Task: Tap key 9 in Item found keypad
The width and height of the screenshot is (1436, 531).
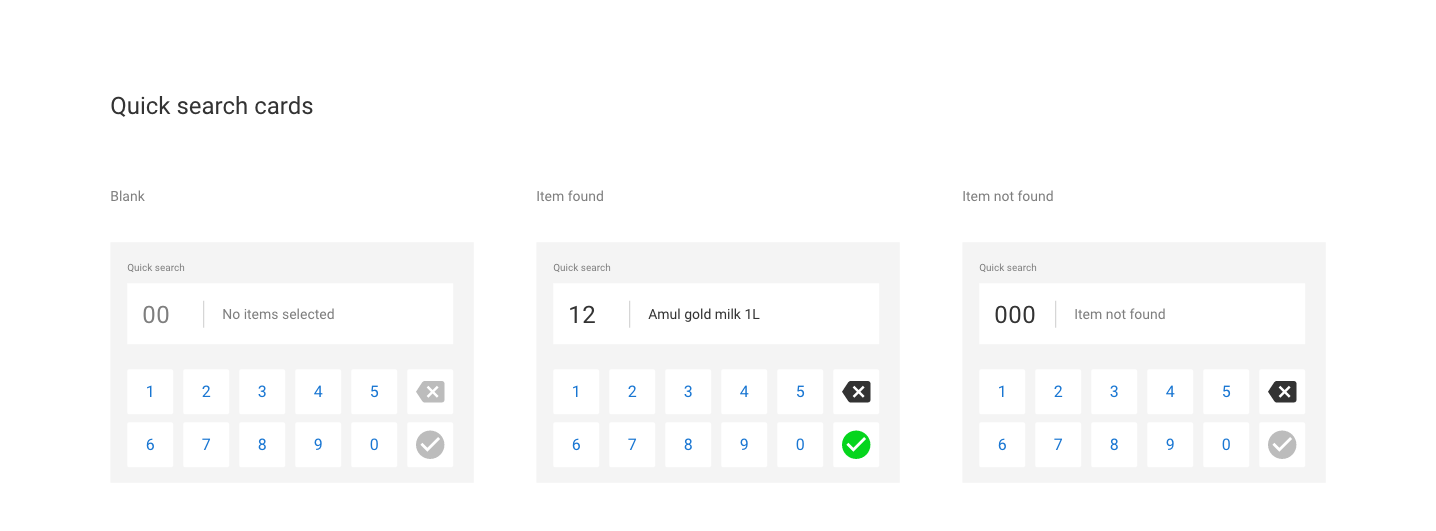Action: [x=744, y=445]
